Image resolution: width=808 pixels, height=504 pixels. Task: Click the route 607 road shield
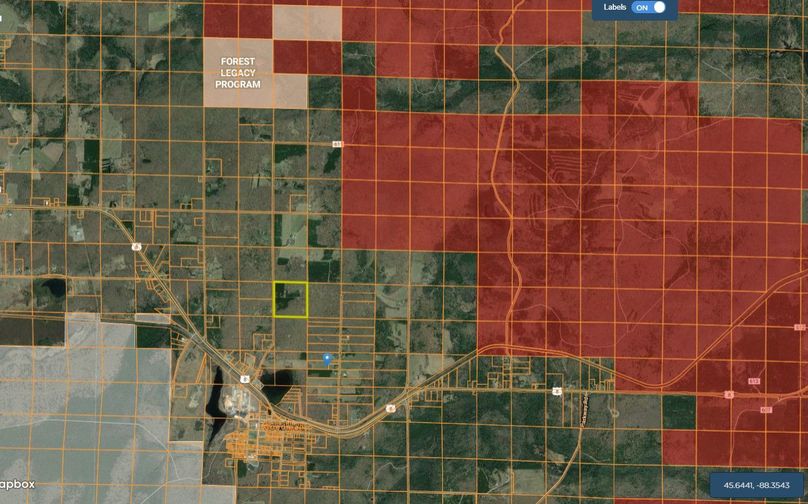[765, 410]
